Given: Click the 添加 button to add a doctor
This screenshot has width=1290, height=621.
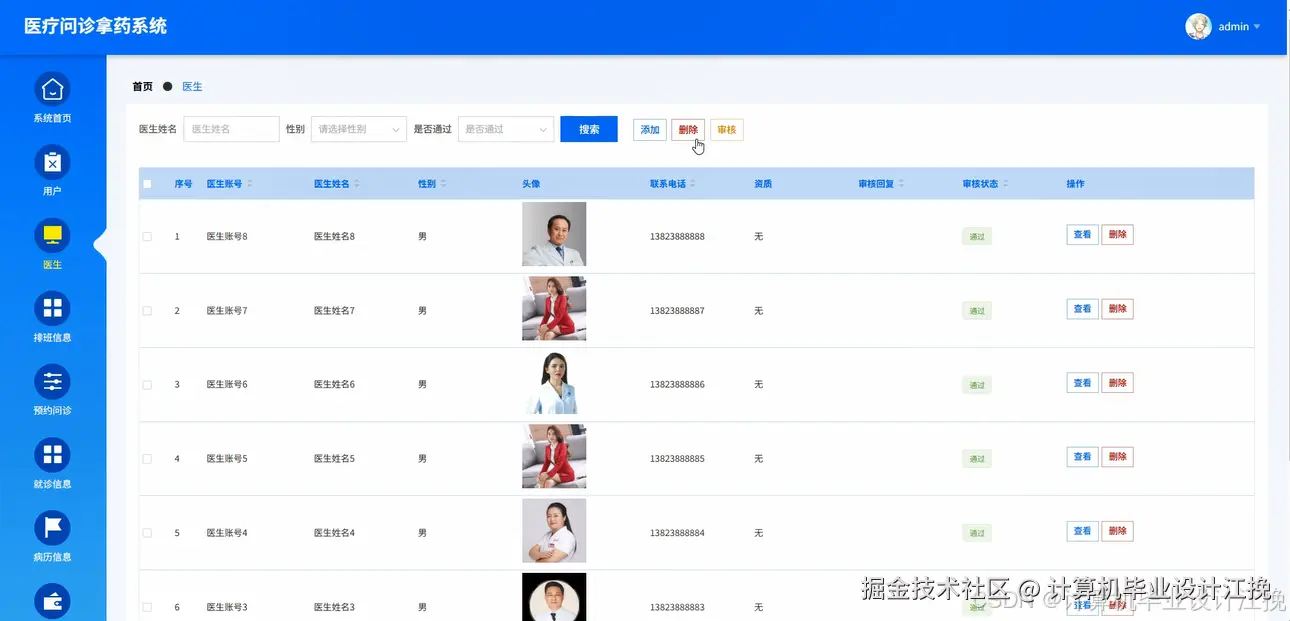Looking at the screenshot, I should [649, 129].
